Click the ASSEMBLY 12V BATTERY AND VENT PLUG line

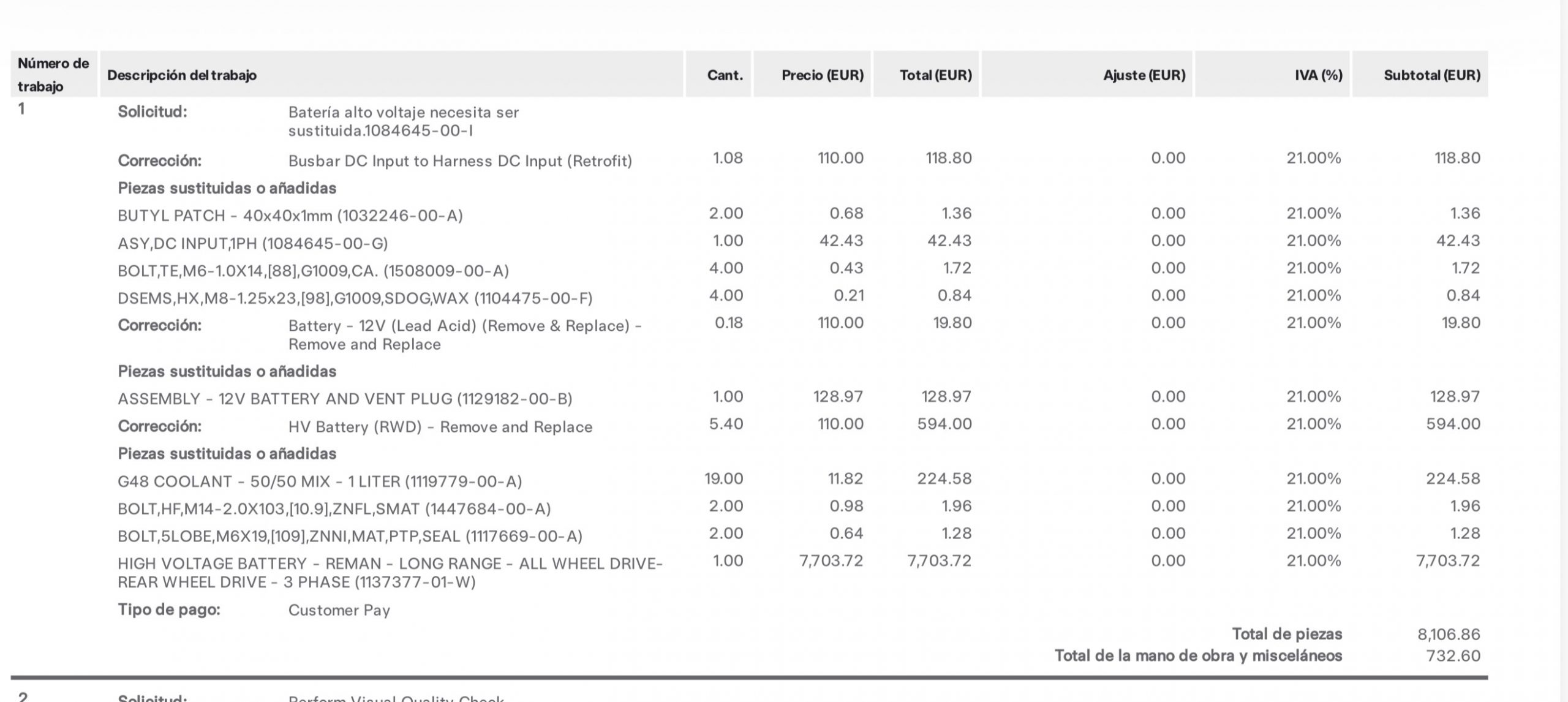(x=344, y=399)
